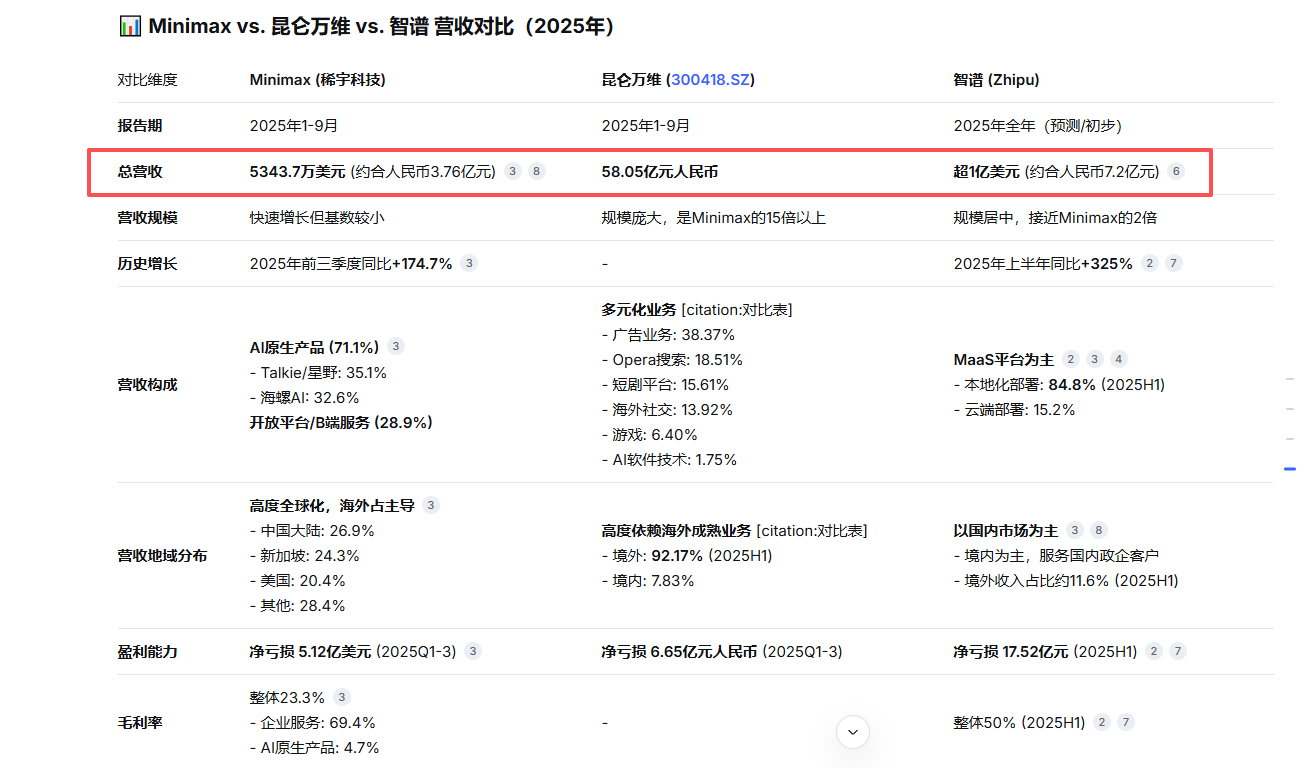The image size is (1300, 768).
Task: Click the 广告业务: 38.37% line
Action: (x=668, y=334)
